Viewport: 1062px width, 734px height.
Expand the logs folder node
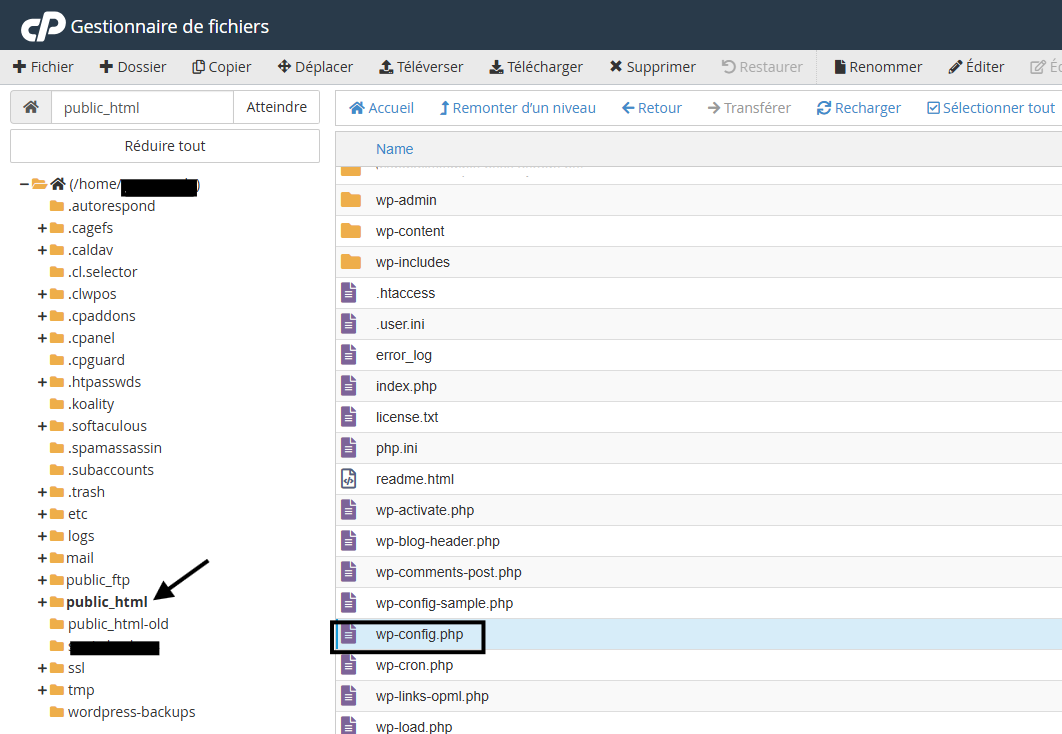coord(42,536)
